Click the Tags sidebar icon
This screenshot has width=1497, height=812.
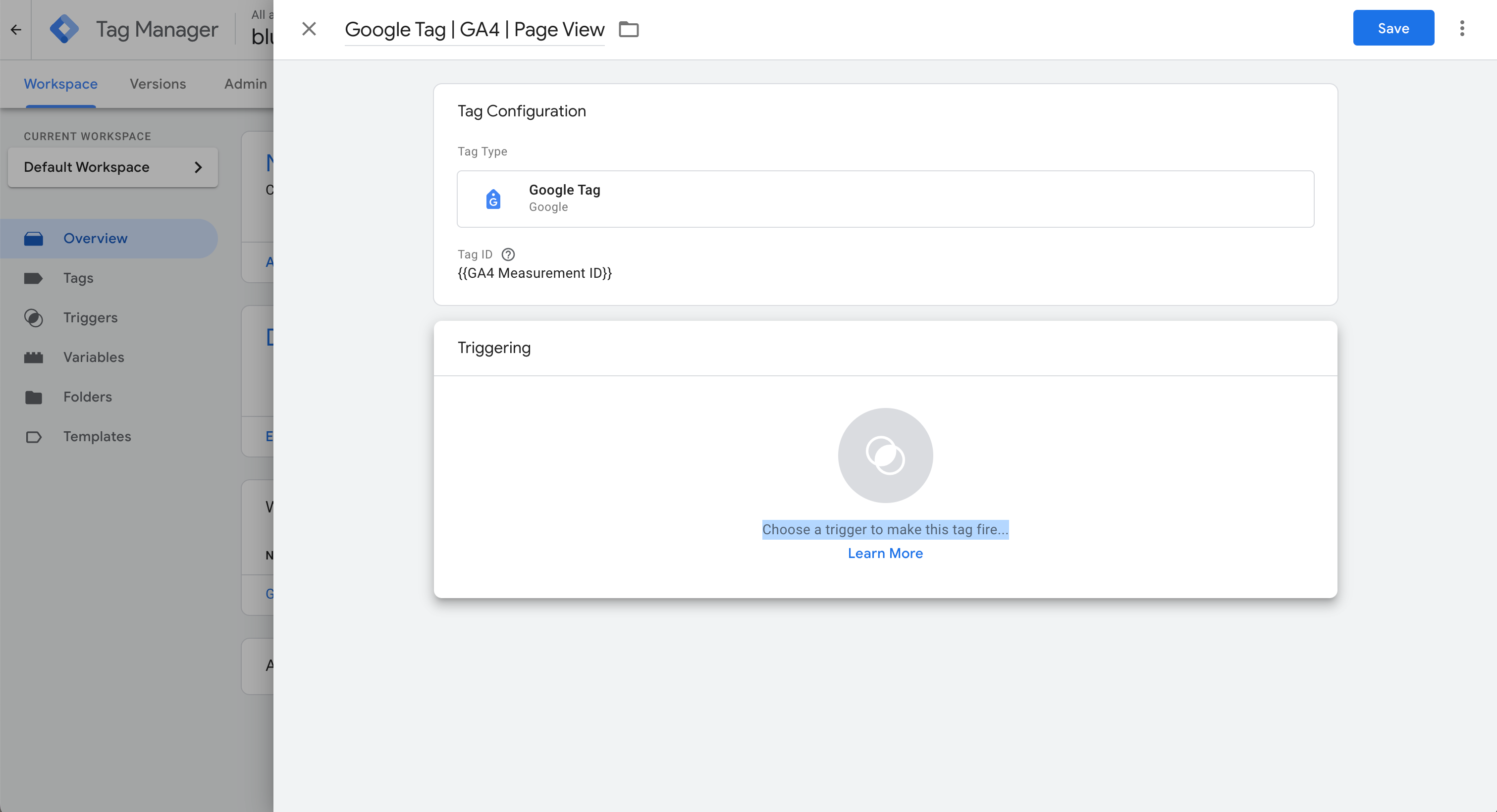click(34, 278)
